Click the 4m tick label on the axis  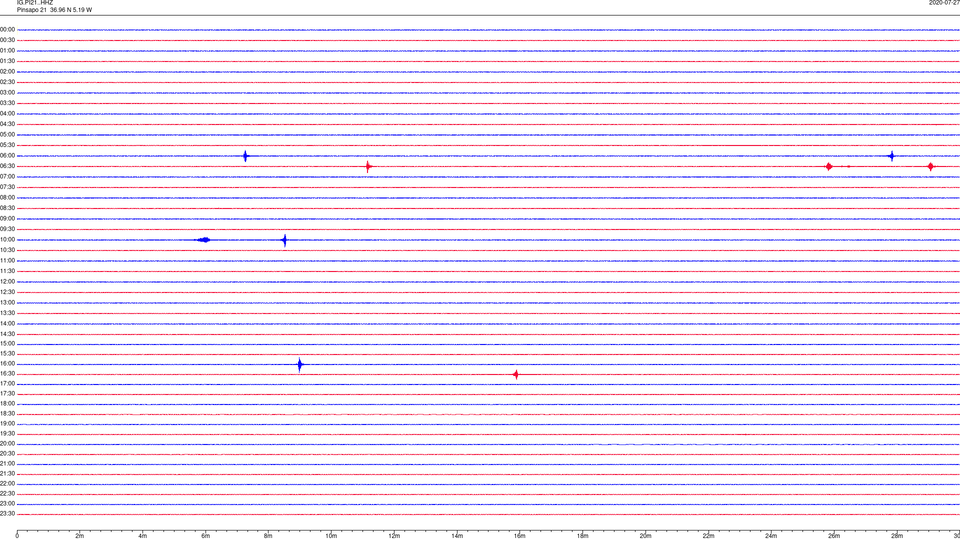(x=143, y=536)
